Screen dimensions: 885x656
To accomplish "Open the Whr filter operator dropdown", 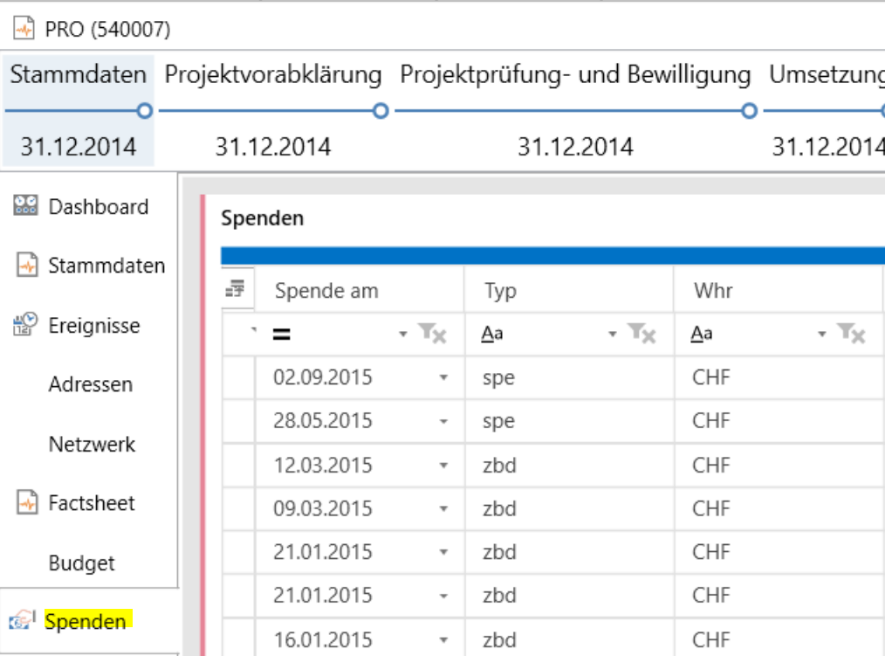I will 822,335.
